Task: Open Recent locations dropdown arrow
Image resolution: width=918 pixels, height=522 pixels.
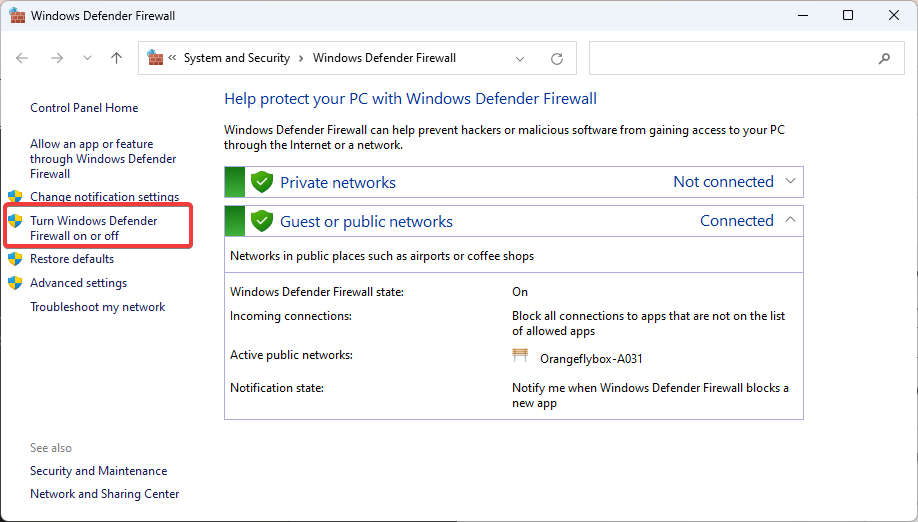Action: [x=87, y=59]
